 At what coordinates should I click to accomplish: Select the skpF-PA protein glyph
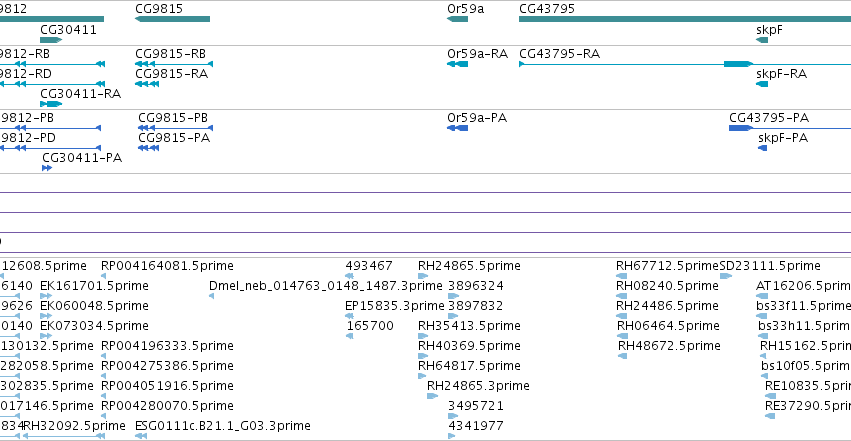click(763, 148)
